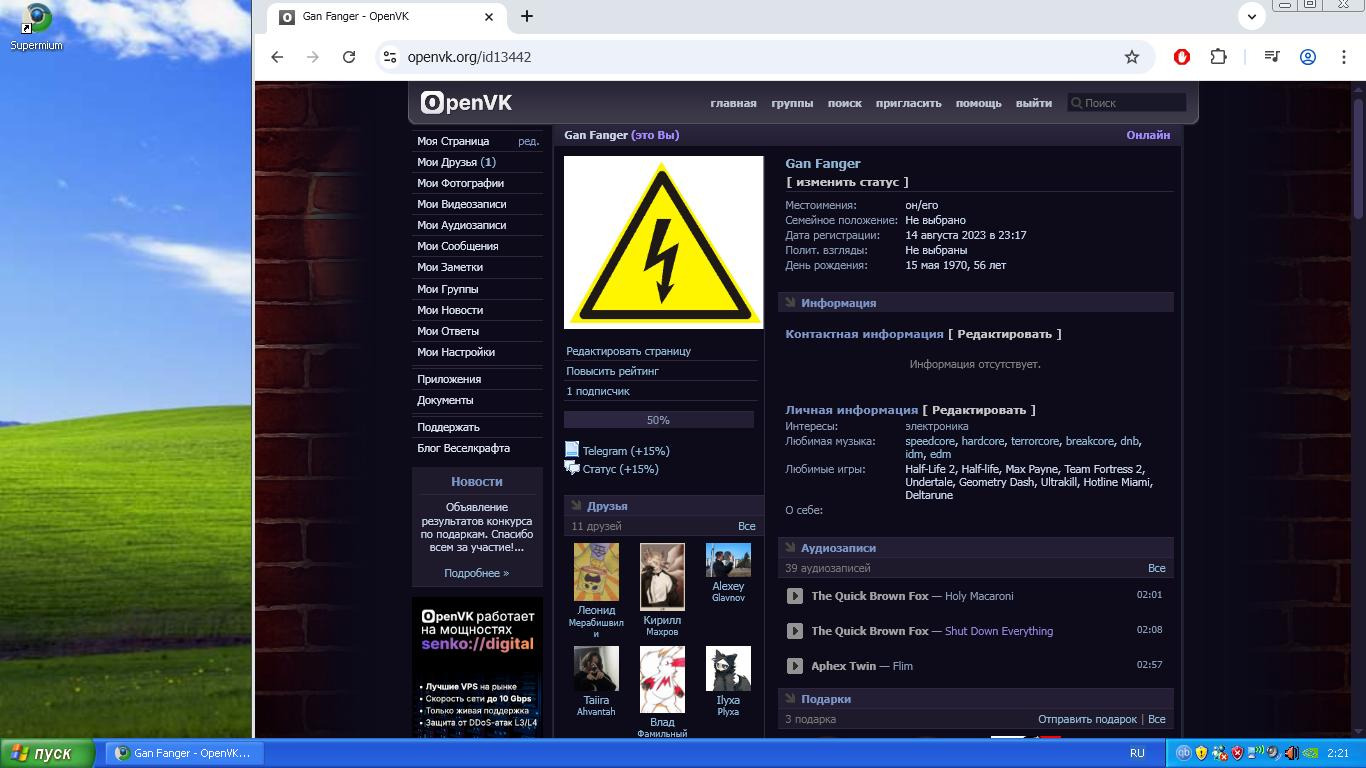
Task: Close the Gan Fanger - OpenVK tab
Action: tap(489, 16)
